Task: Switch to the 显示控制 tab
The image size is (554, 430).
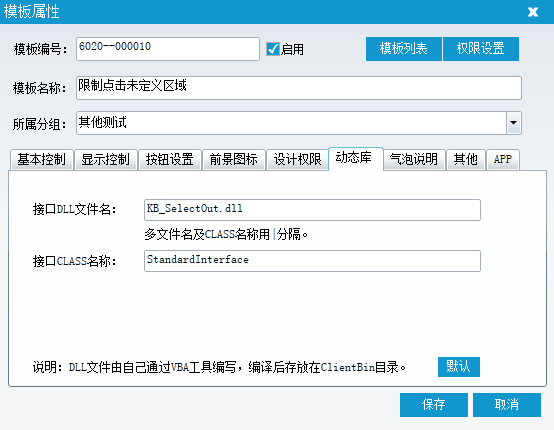Action: tap(106, 160)
